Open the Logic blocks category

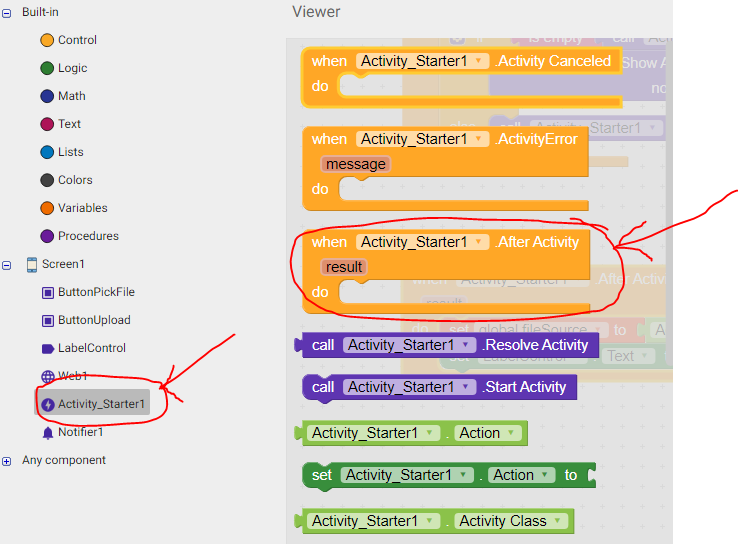pos(64,68)
